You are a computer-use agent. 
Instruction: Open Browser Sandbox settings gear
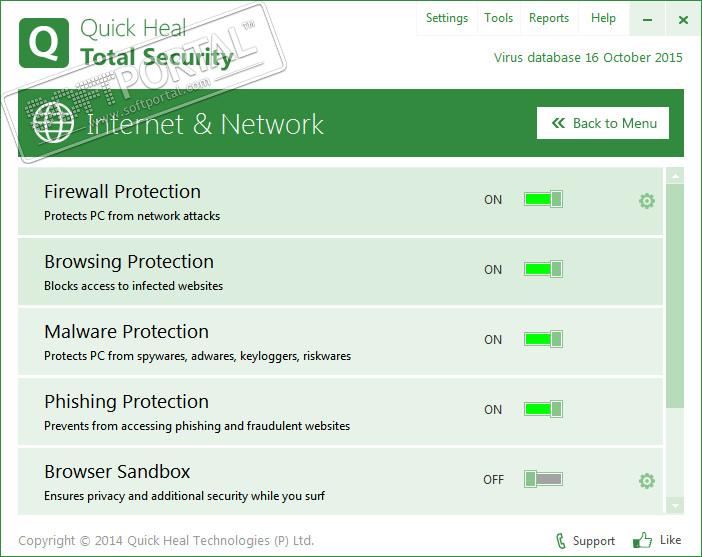pyautogui.click(x=647, y=481)
